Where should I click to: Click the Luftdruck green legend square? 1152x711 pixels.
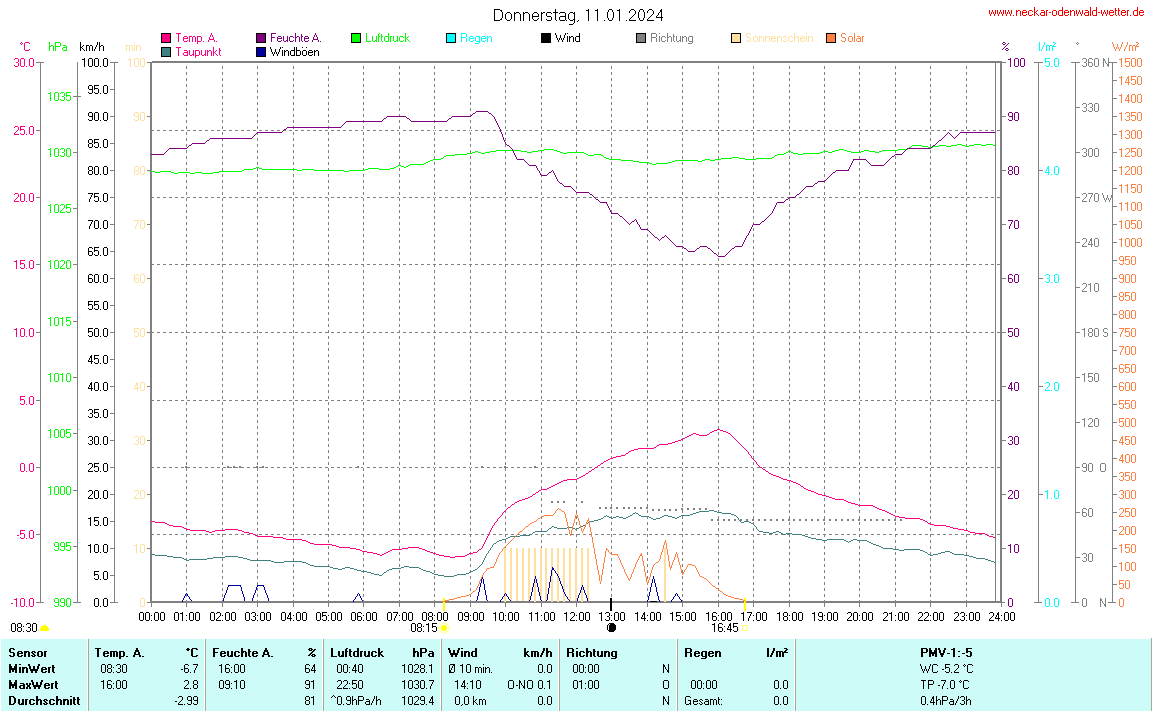point(356,38)
